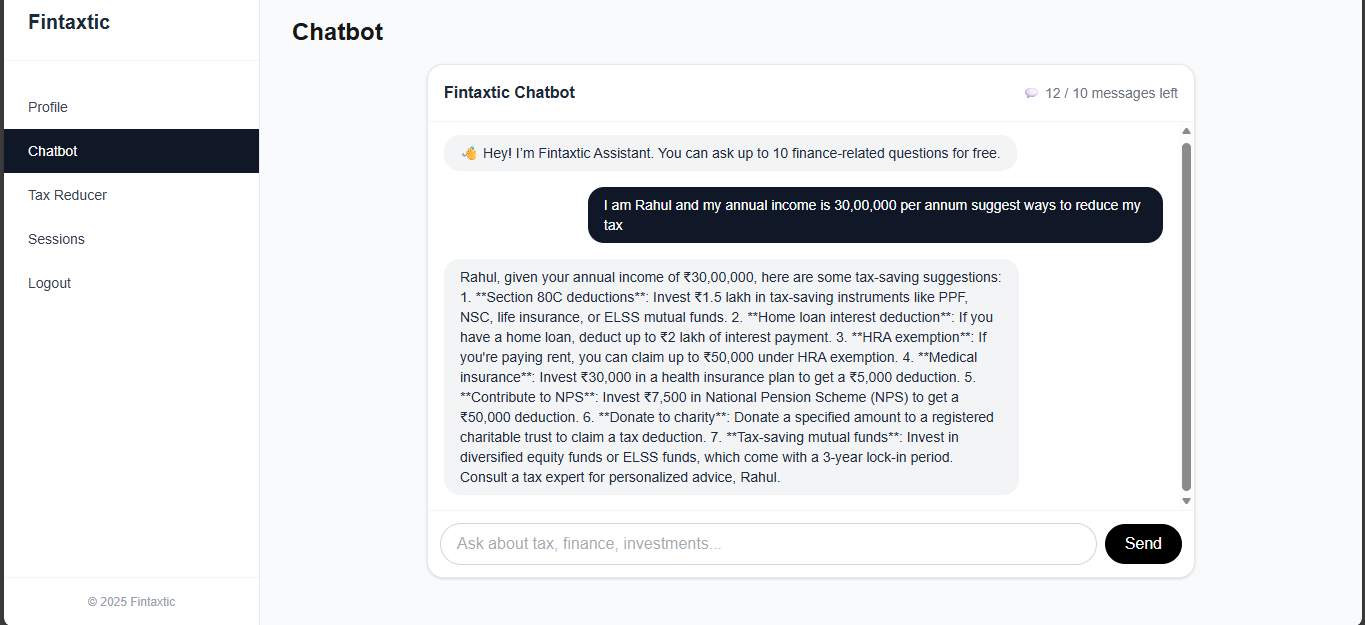
Task: Click the chat vertical scrollbar thumb
Action: tap(1186, 316)
